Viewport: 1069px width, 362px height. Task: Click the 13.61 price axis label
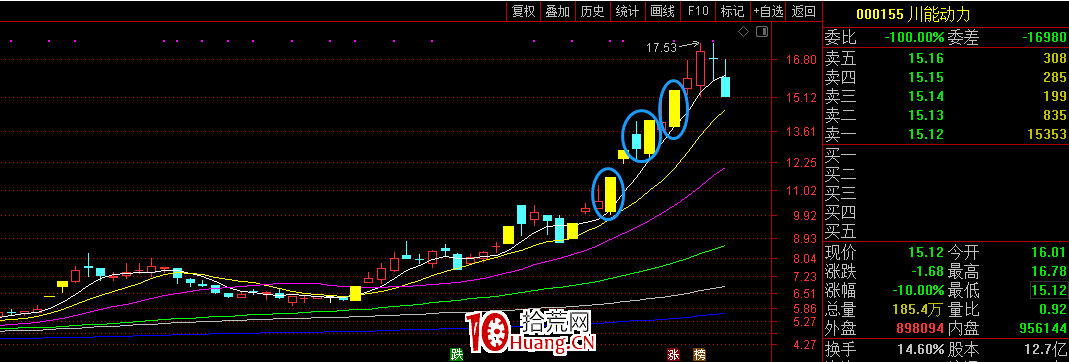click(x=800, y=132)
